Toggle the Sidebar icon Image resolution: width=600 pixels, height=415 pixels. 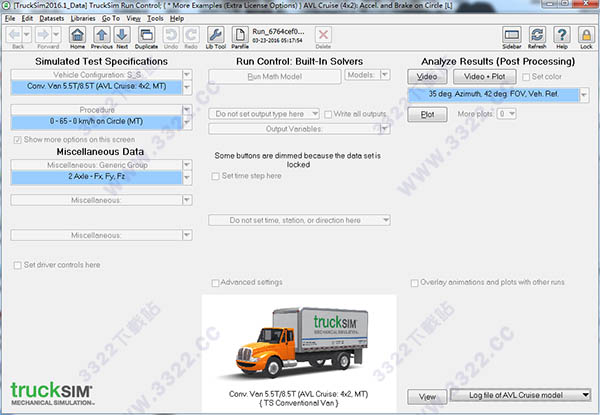[512, 35]
